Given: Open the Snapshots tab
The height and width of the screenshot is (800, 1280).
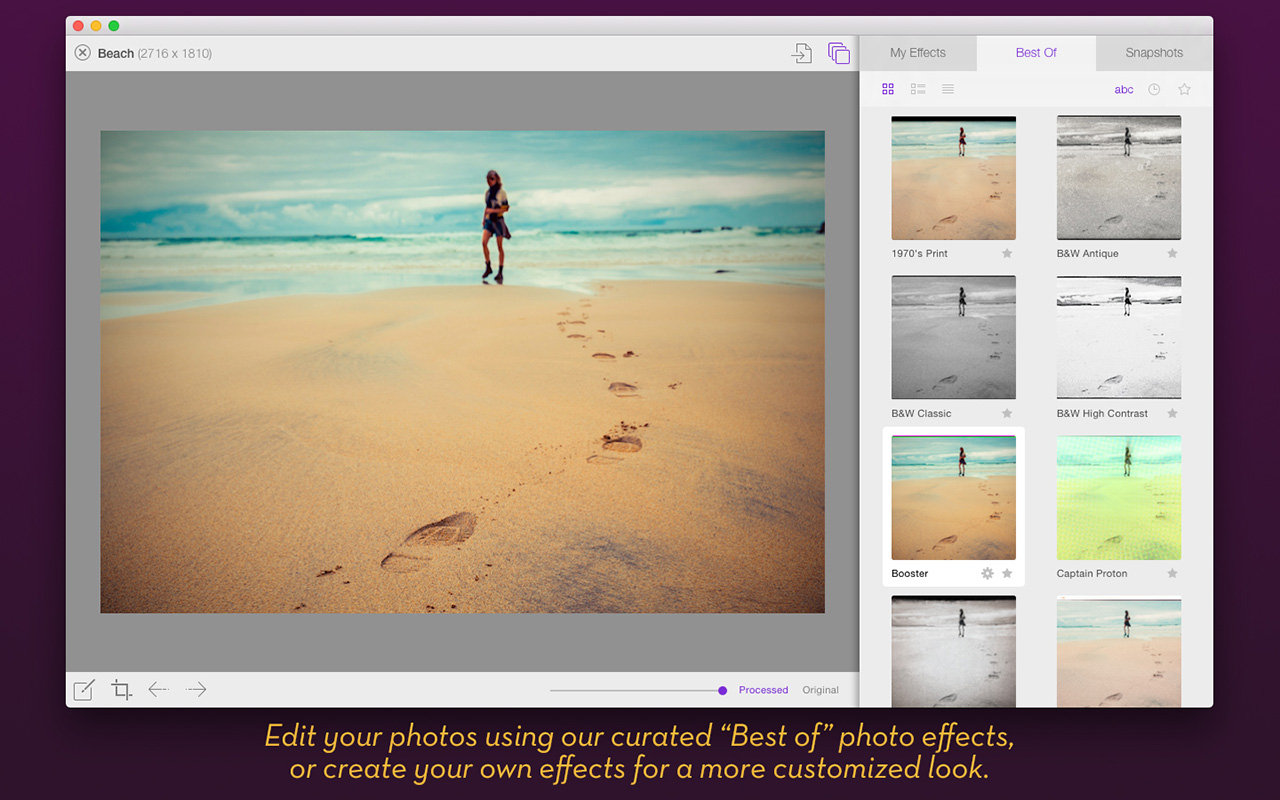Looking at the screenshot, I should tap(1153, 52).
